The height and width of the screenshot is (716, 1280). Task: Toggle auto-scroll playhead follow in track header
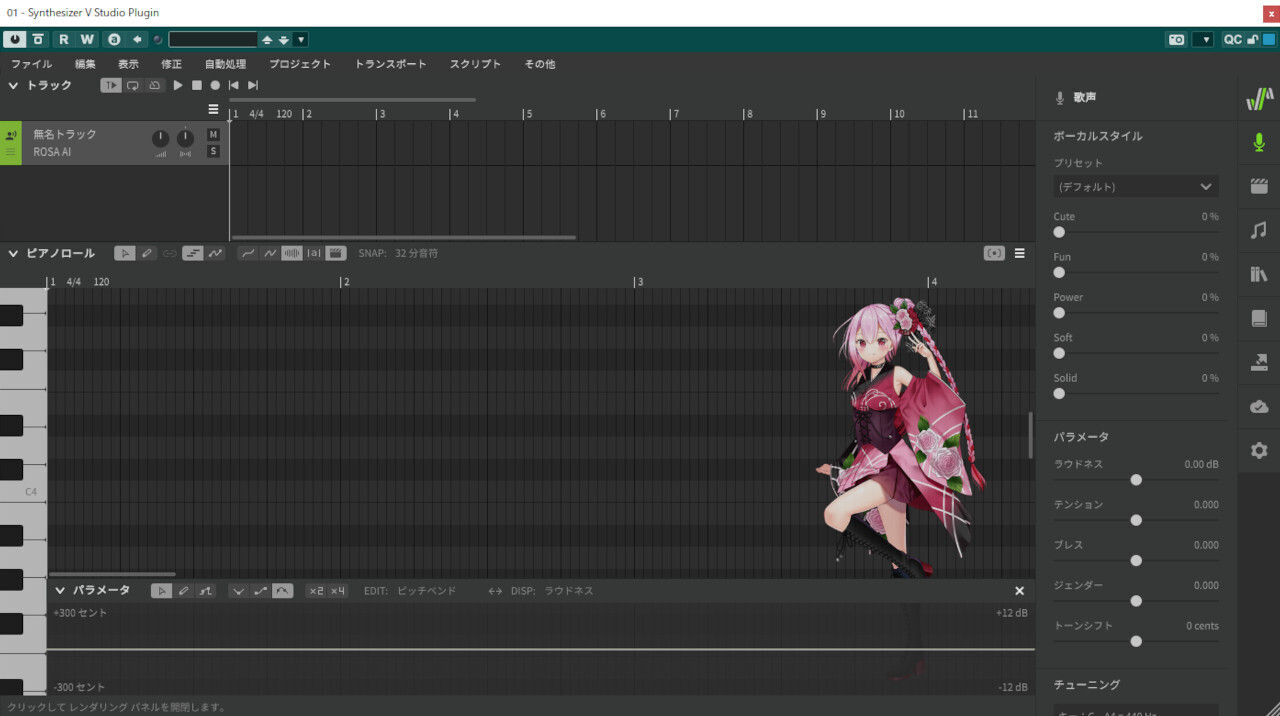point(110,85)
